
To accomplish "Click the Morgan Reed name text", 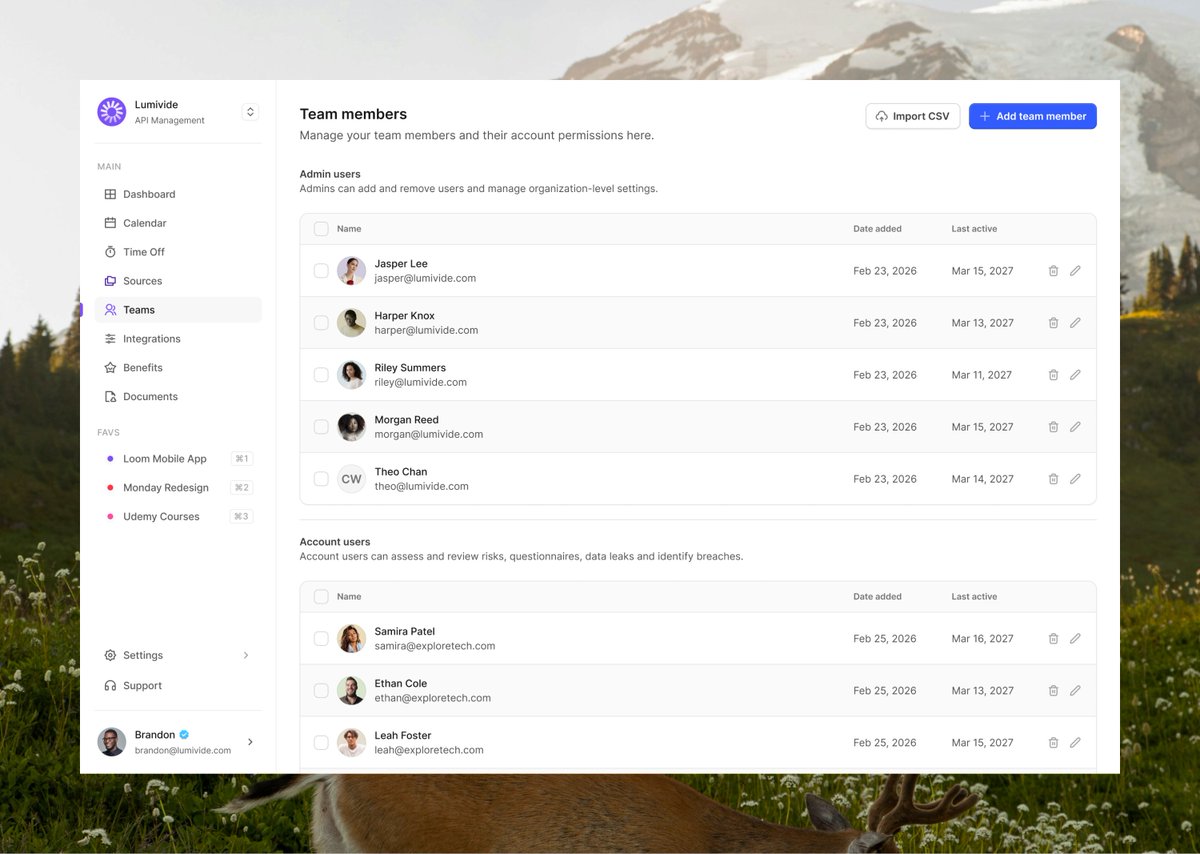I will coord(406,420).
